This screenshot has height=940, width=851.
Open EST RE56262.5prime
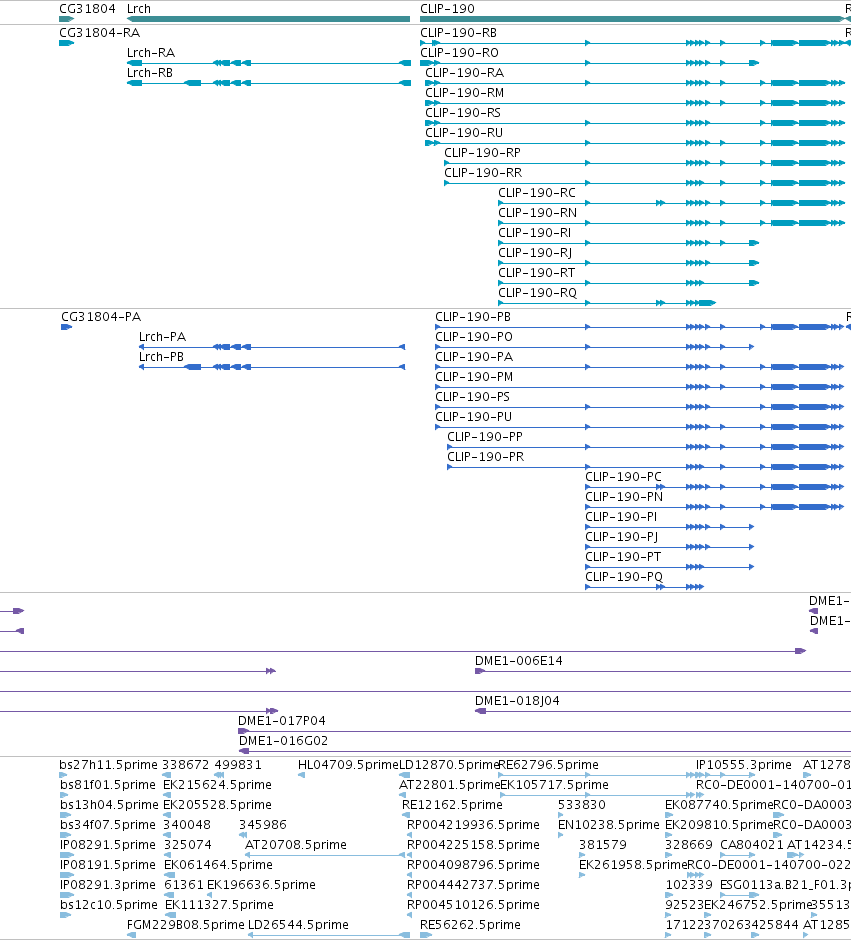[470, 924]
